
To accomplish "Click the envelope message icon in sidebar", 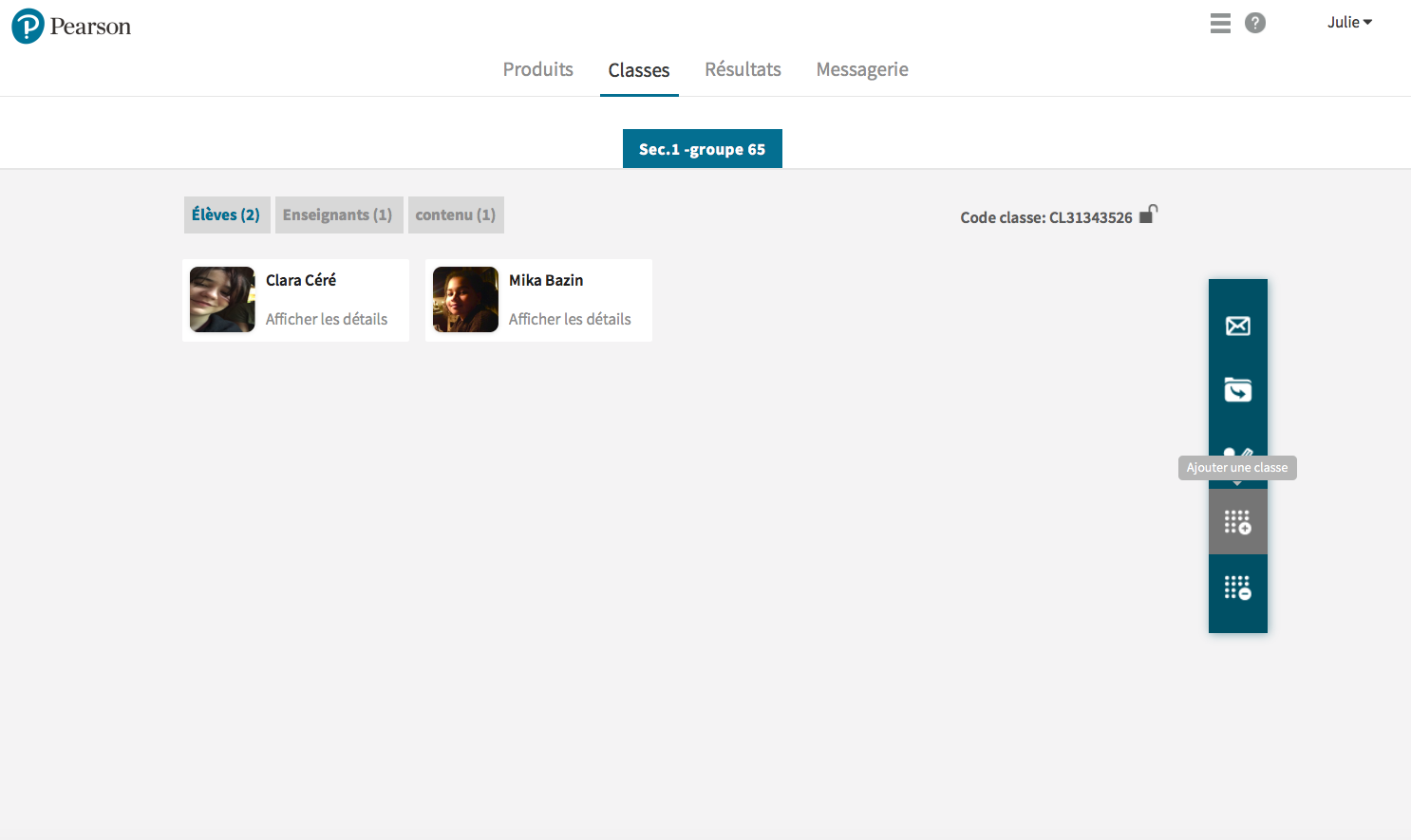I will click(x=1237, y=327).
